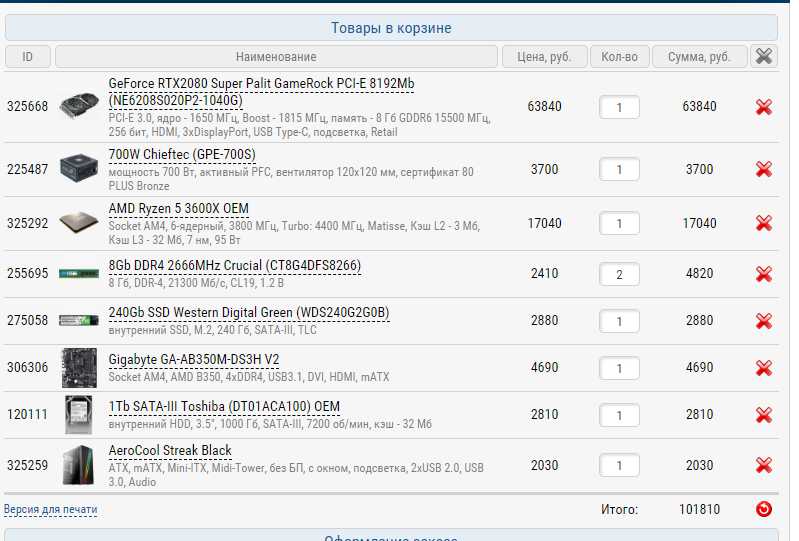
Task: Edit quantity field for AMD Ryzen 5
Action: pos(619,223)
